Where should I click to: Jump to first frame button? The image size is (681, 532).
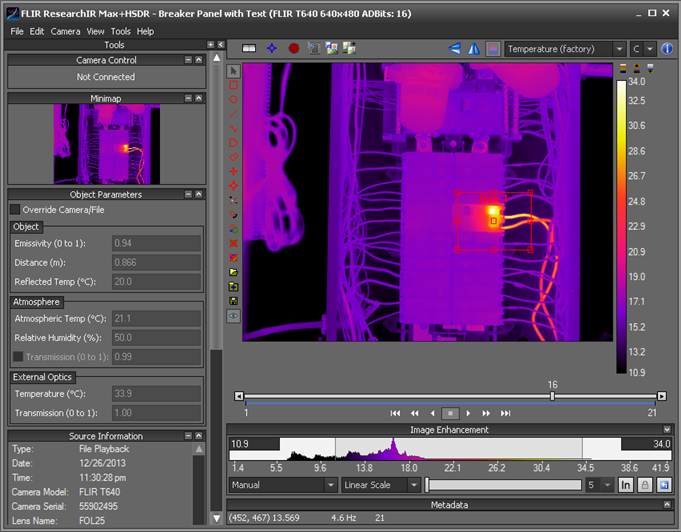coord(395,413)
